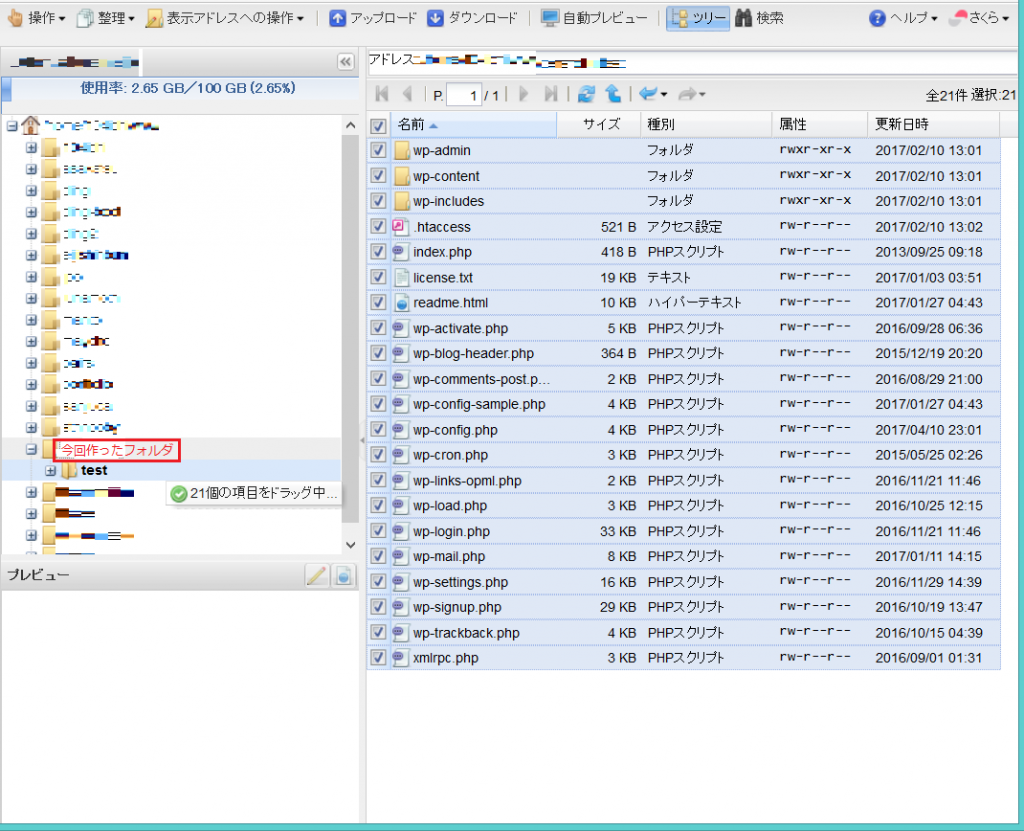Viewport: 1024px width, 831px height.
Task: Click the ダウンロード download button
Action: [473, 18]
